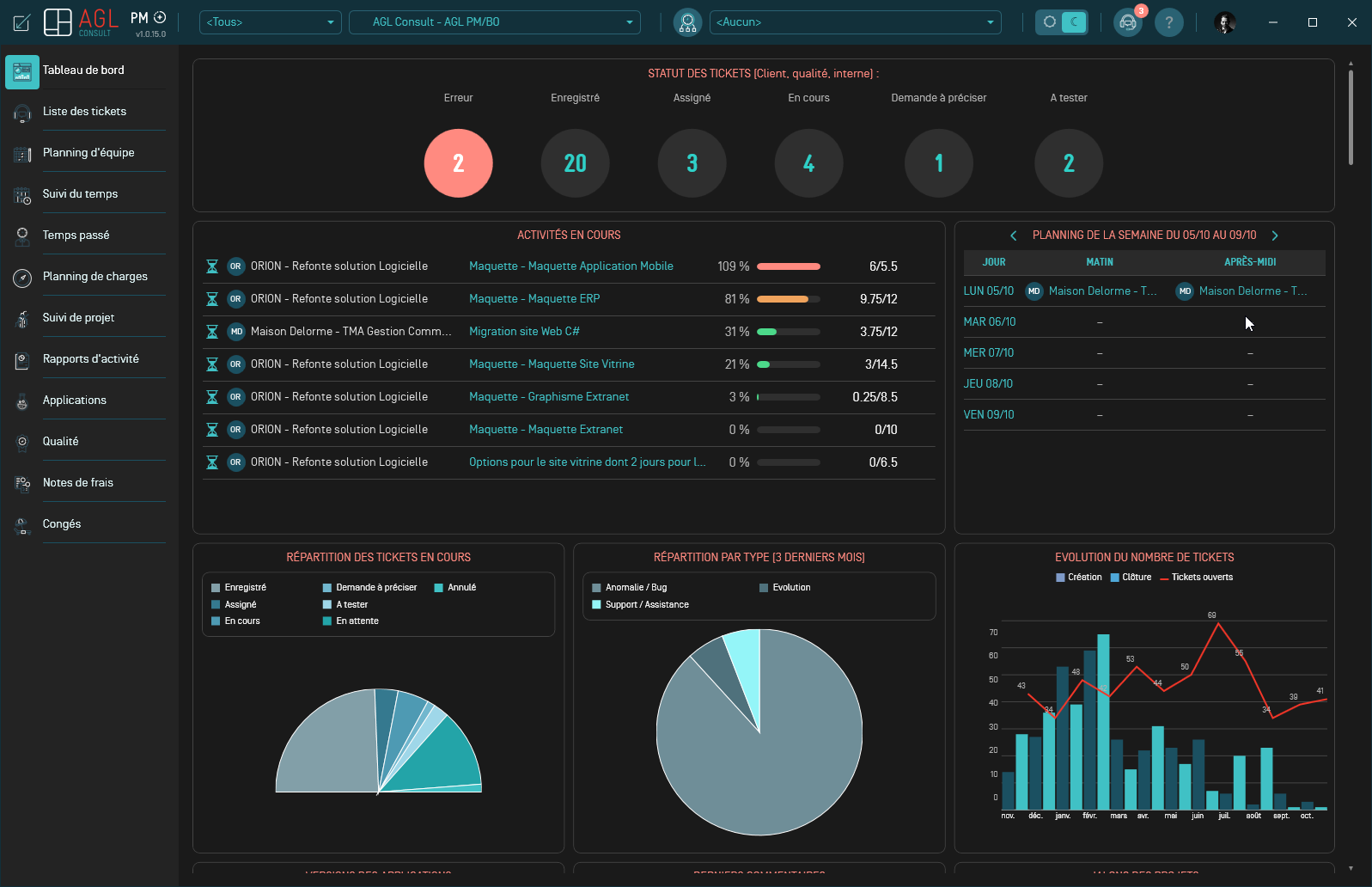Click the plus icon next to PM
The width and height of the screenshot is (1372, 887).
click(x=160, y=17)
